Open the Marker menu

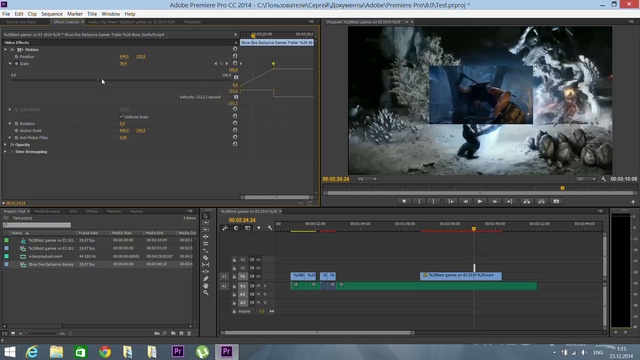click(75, 13)
